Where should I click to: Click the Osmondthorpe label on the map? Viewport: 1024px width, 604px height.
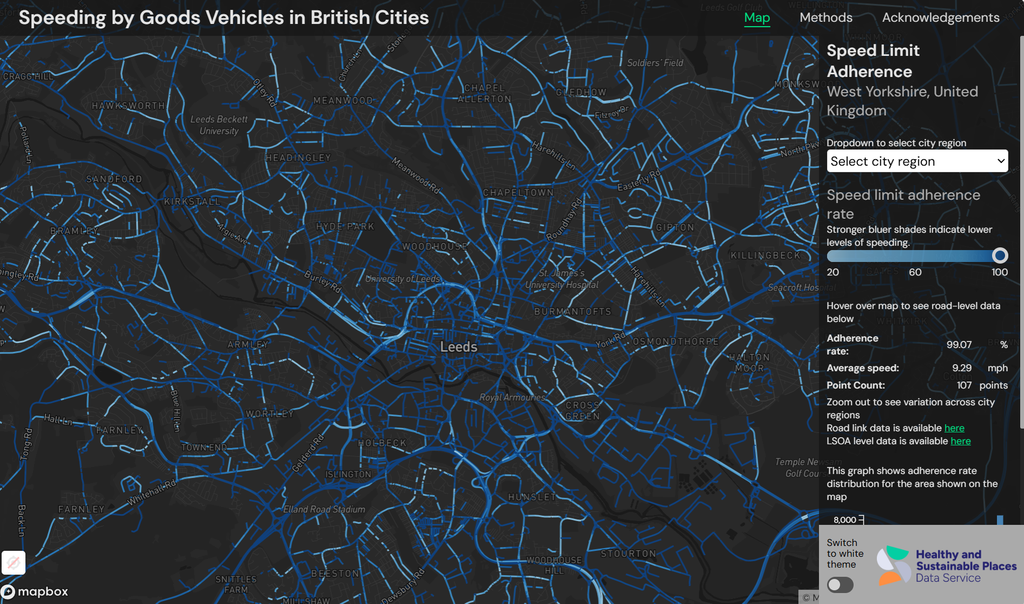[x=675, y=342]
